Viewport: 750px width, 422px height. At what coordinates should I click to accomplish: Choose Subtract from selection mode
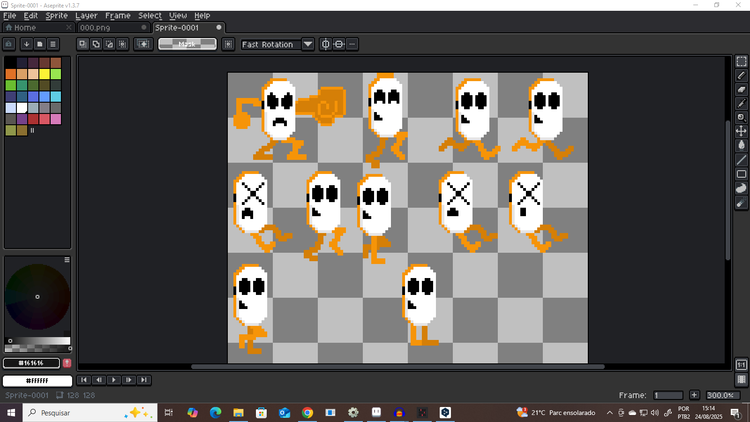pos(110,44)
